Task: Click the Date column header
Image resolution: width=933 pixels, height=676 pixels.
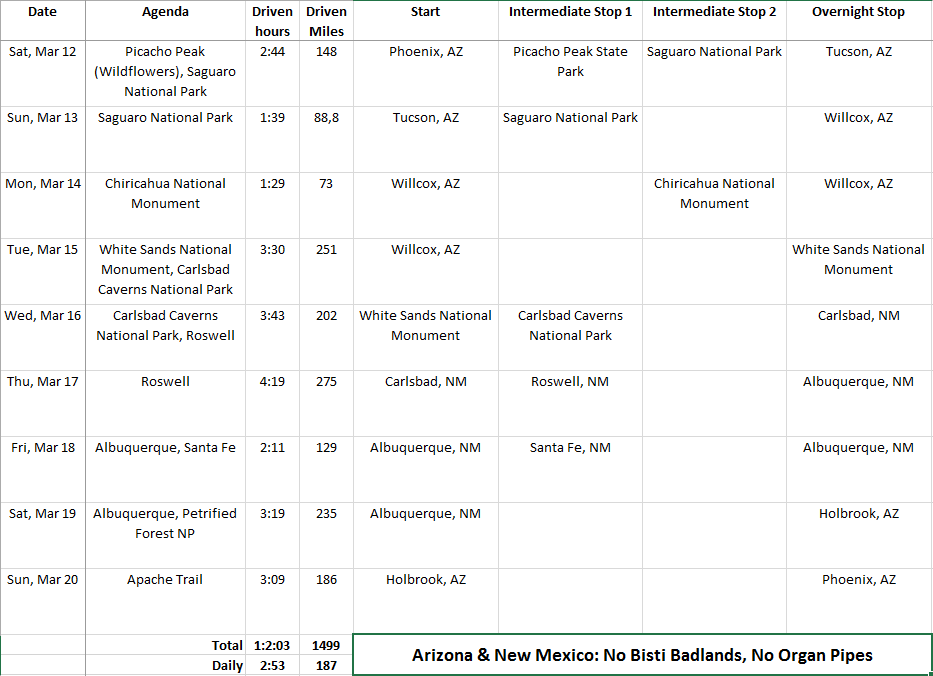Action: [42, 12]
